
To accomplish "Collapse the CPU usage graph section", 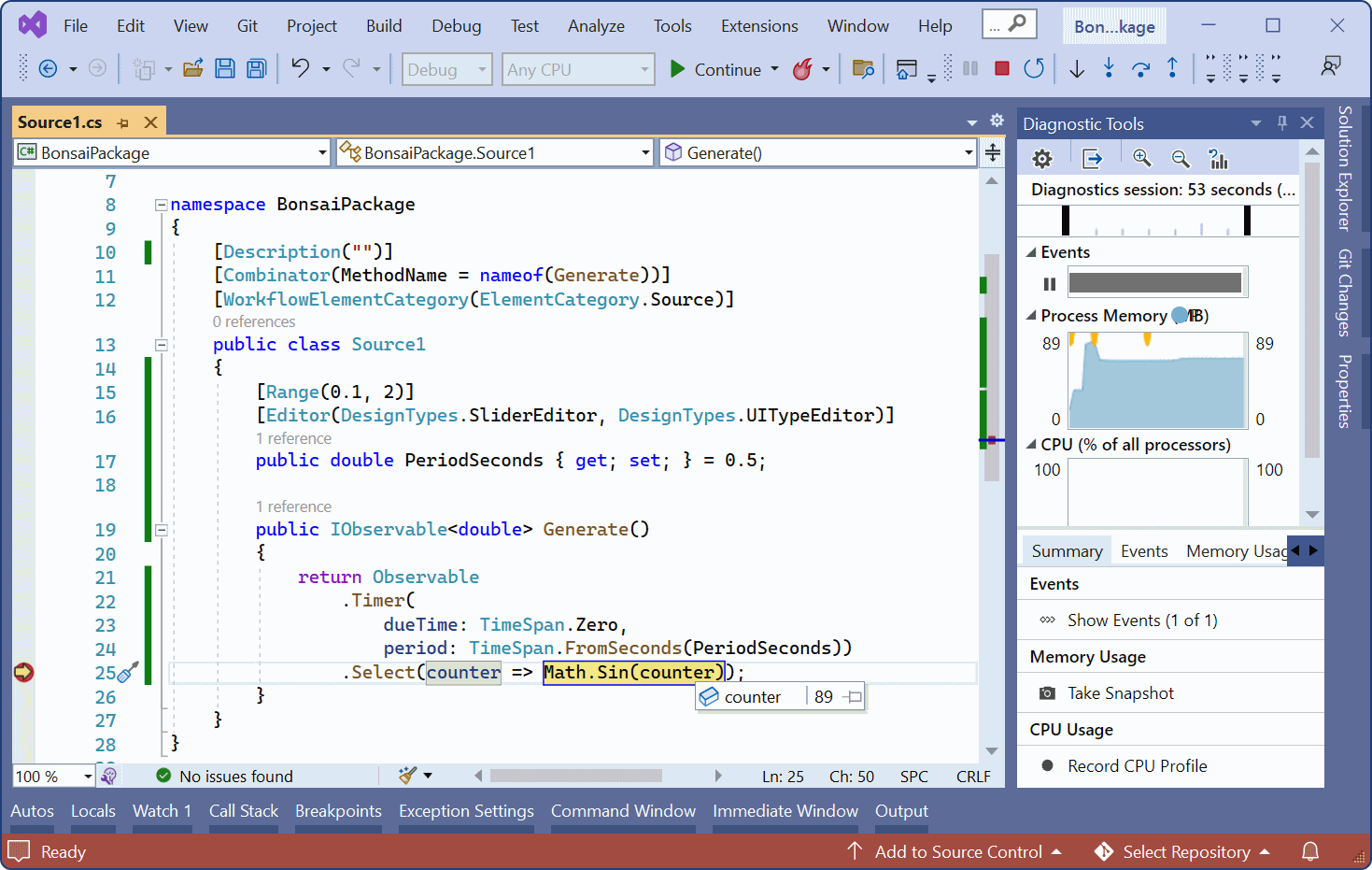I will pos(1031,445).
